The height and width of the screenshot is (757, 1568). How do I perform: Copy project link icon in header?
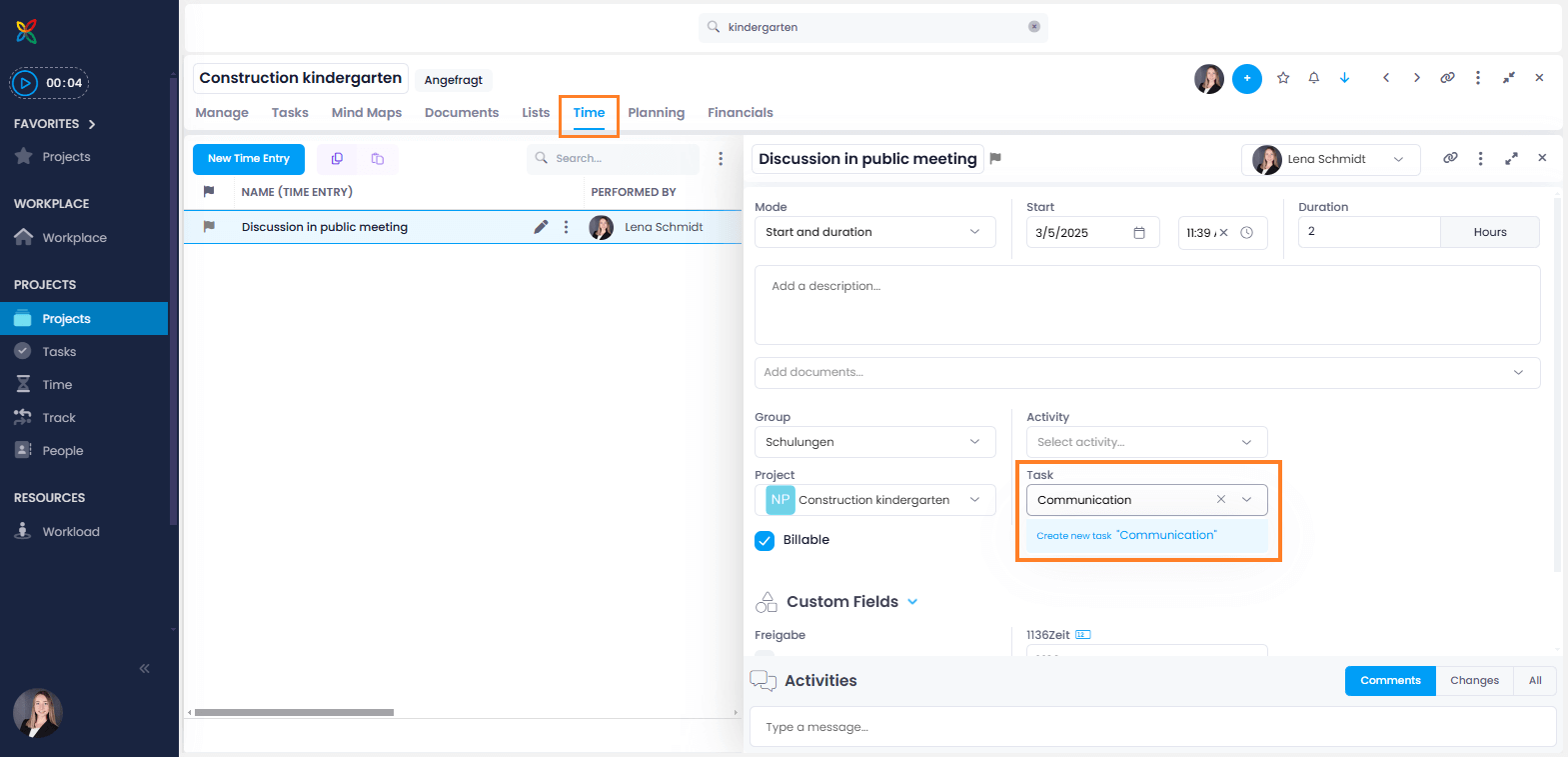click(1447, 78)
